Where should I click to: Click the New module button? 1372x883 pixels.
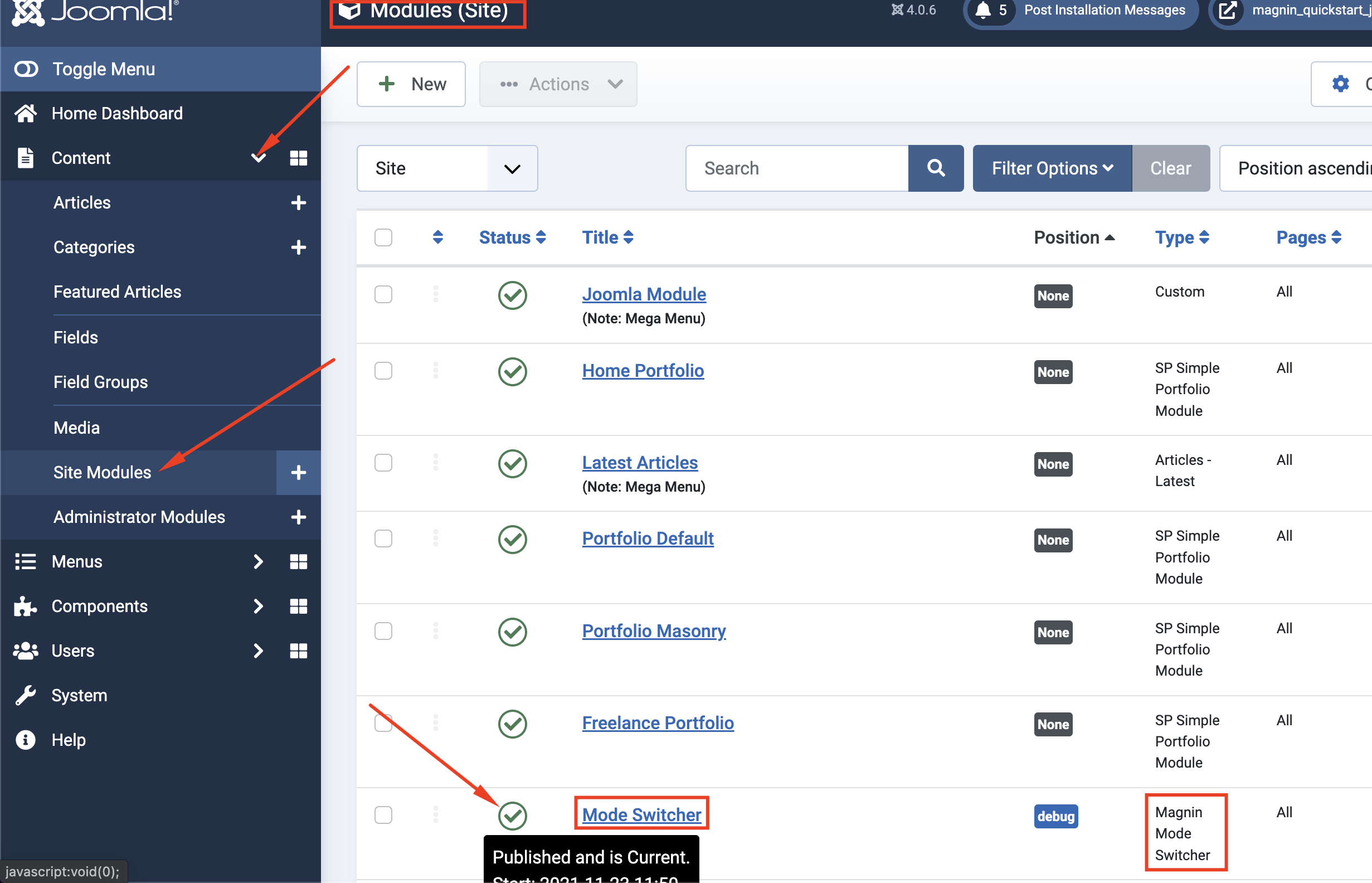tap(411, 84)
